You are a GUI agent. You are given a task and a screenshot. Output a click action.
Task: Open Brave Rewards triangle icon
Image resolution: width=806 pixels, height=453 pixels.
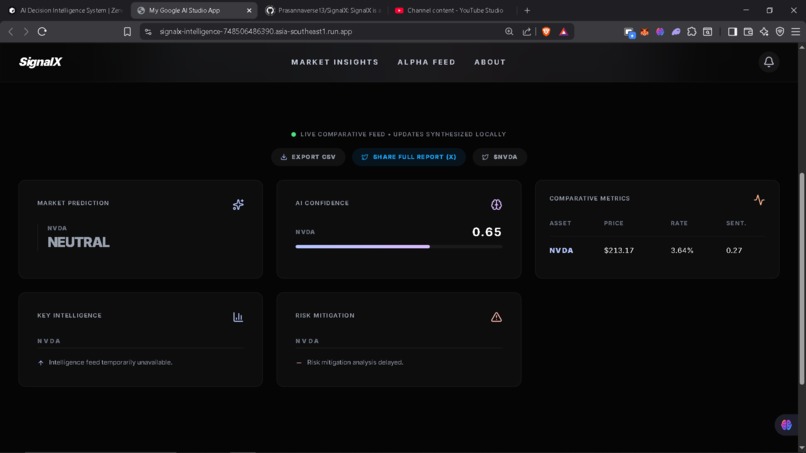tap(563, 31)
